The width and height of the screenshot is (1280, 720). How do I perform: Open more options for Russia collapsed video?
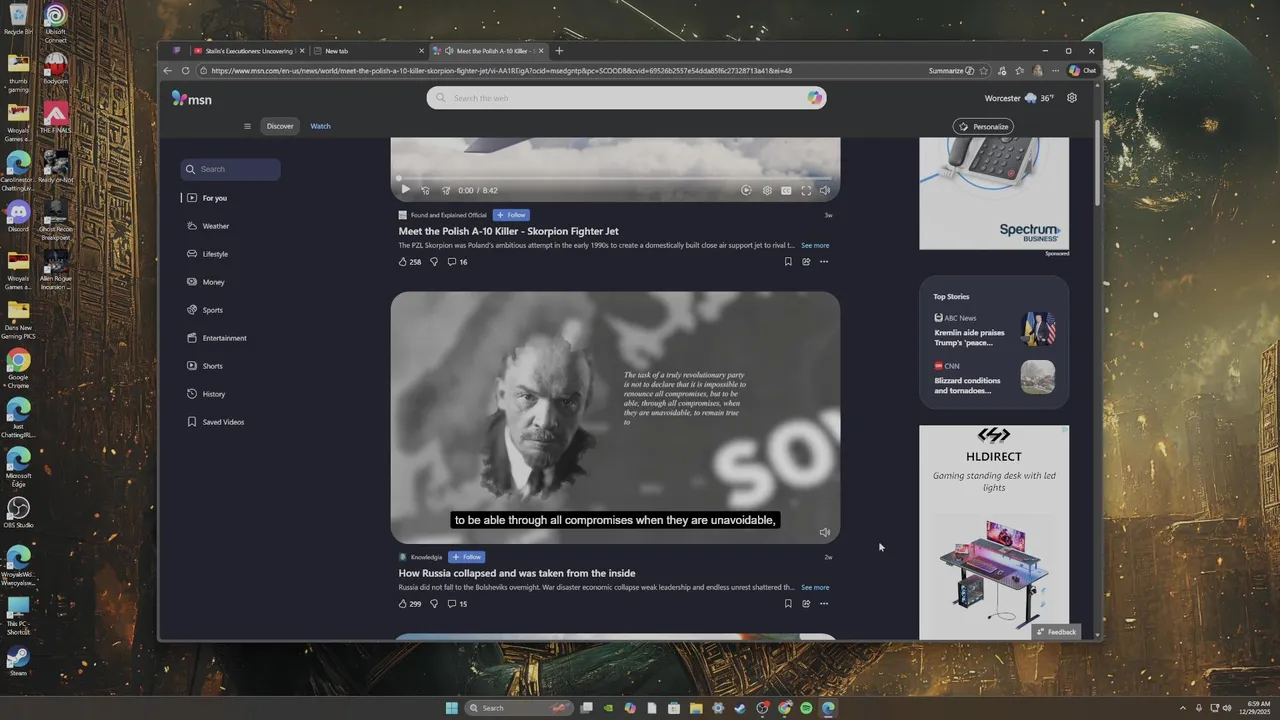pyautogui.click(x=824, y=604)
